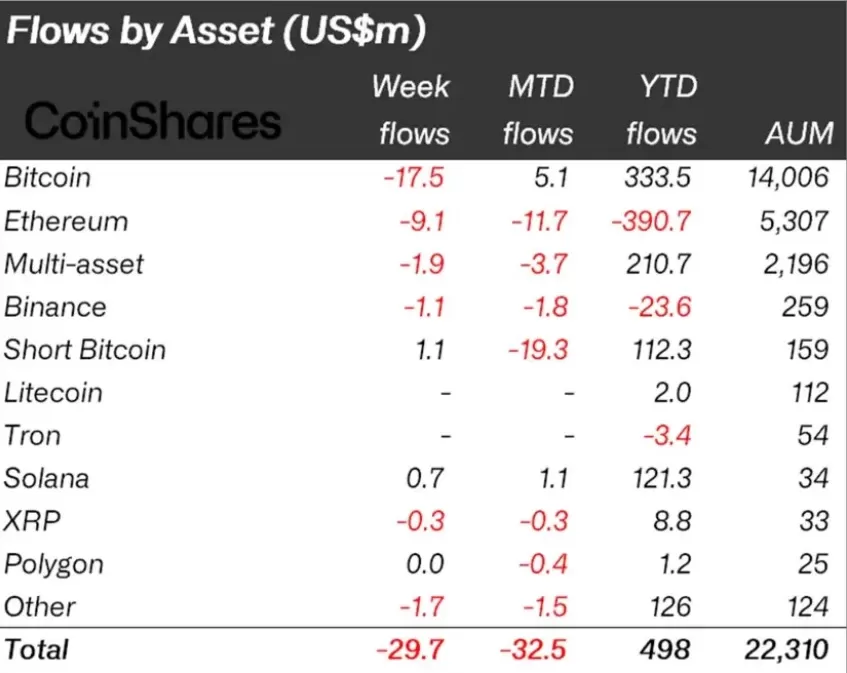Viewport: 847px width, 673px height.
Task: Select the Ethereum row label
Action: tap(66, 221)
